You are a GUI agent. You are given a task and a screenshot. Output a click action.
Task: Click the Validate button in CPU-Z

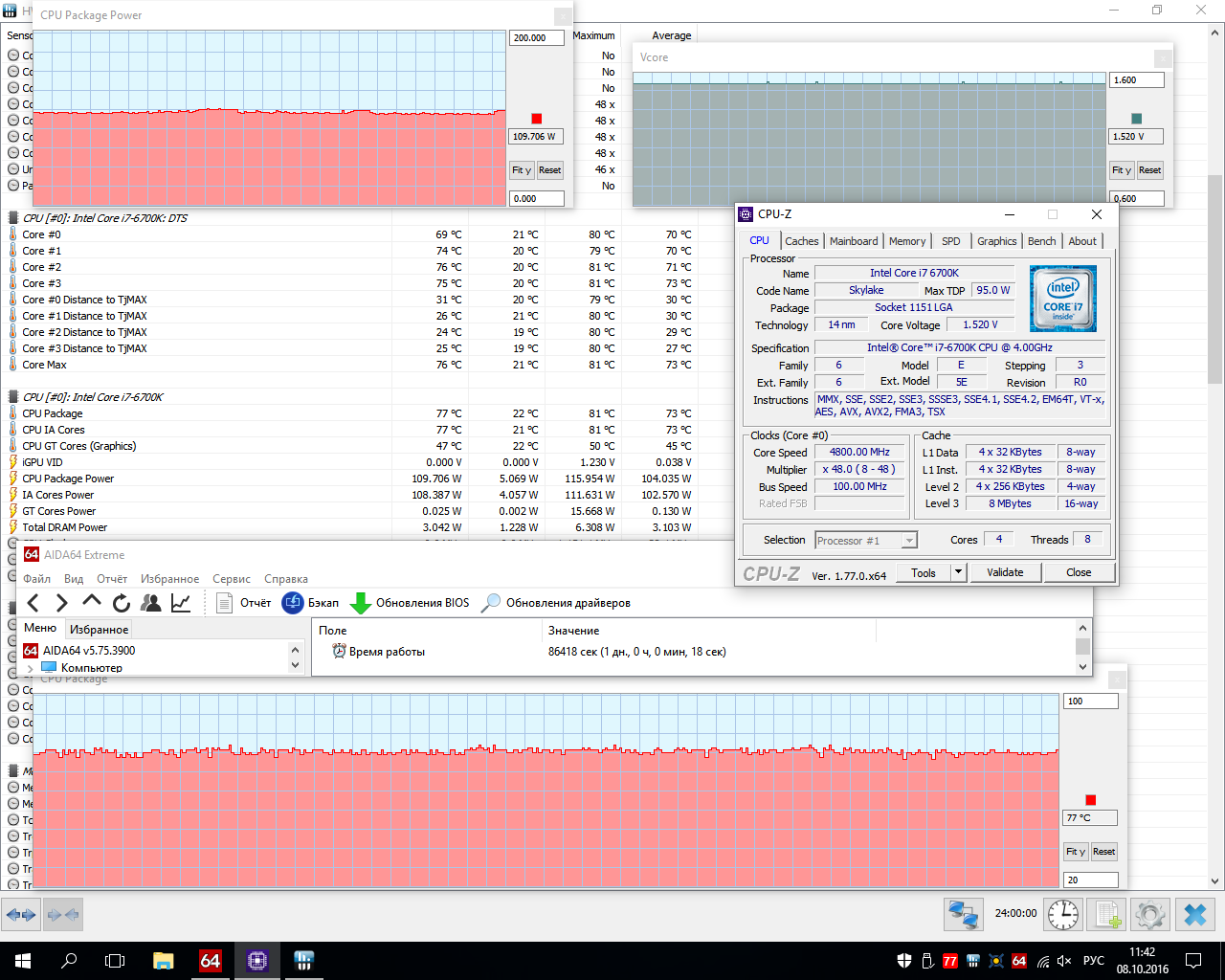1005,572
